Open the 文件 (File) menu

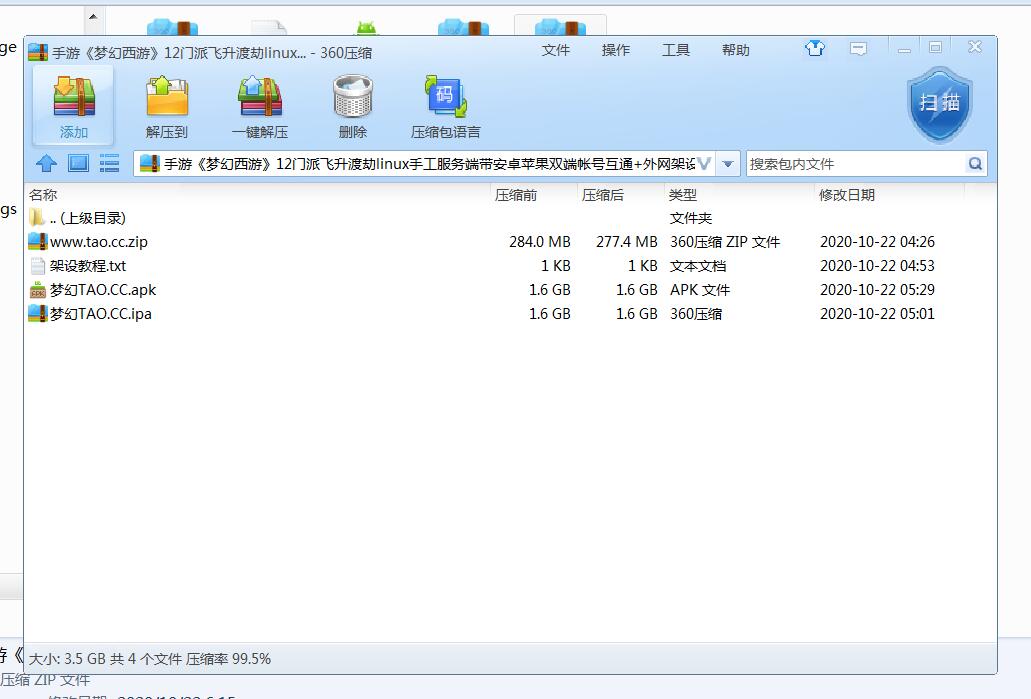[556, 50]
